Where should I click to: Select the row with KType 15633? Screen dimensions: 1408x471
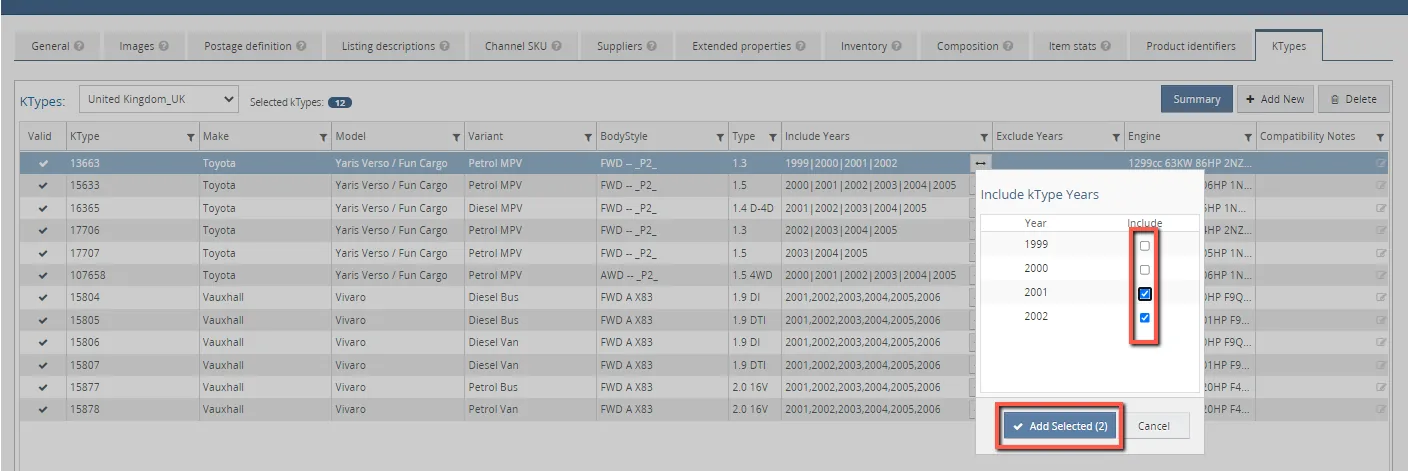point(703,185)
